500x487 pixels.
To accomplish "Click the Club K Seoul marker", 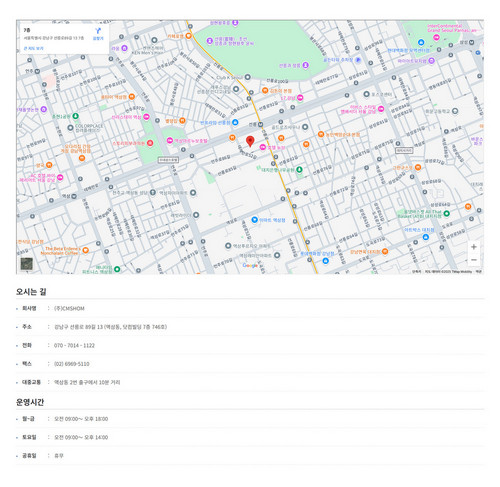I will 247,77.
